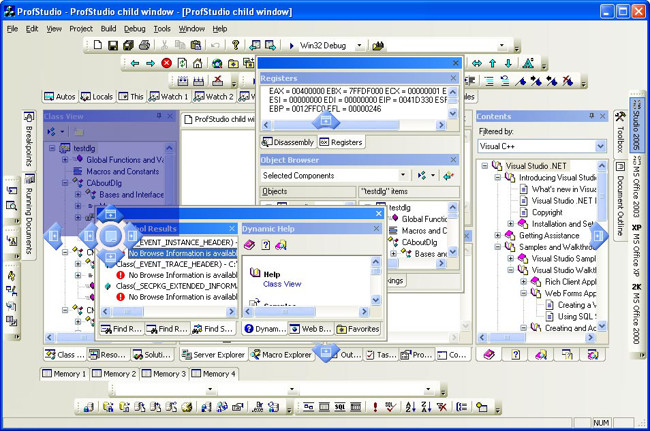Screen dimensions: 650x431
Task: Click the Sort Descending Z-A icon
Action: tap(426, 407)
